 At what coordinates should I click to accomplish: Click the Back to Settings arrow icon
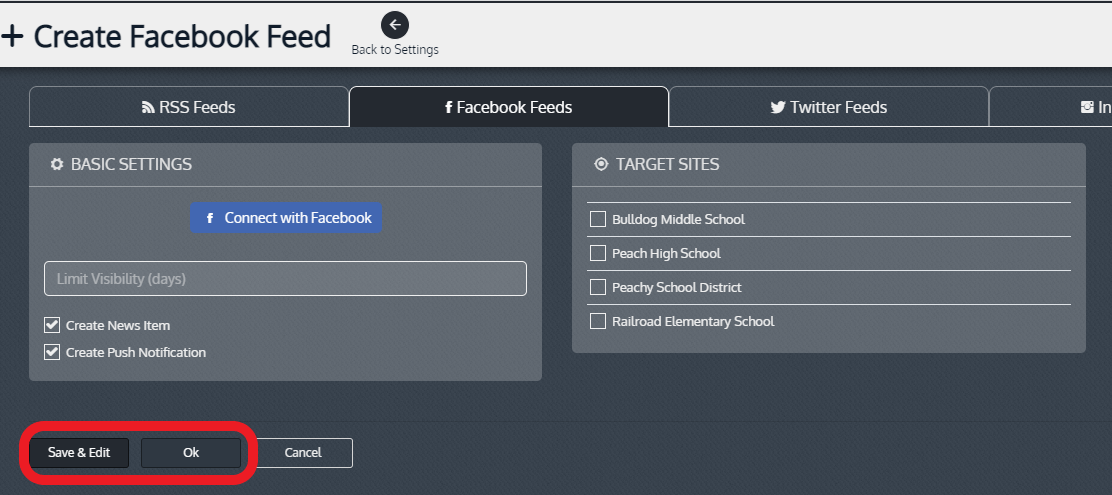395,25
